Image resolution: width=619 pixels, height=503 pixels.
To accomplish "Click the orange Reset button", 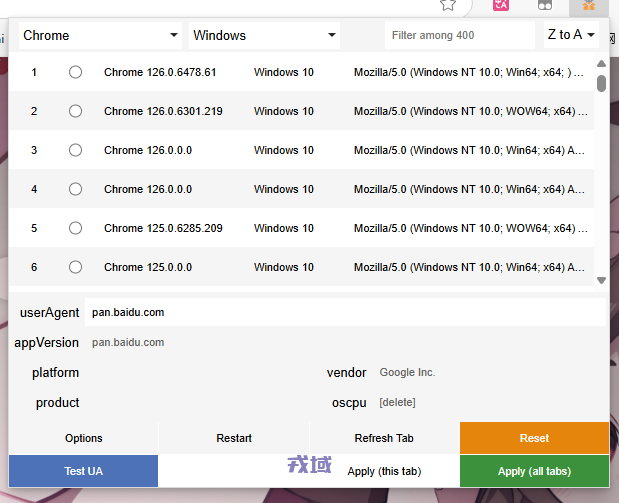I will pyautogui.click(x=535, y=438).
